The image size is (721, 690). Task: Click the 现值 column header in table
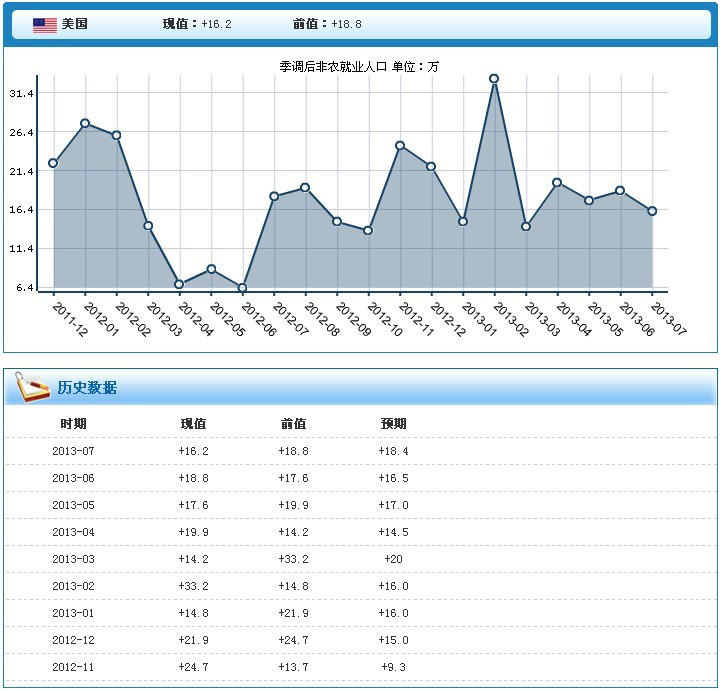click(x=193, y=424)
